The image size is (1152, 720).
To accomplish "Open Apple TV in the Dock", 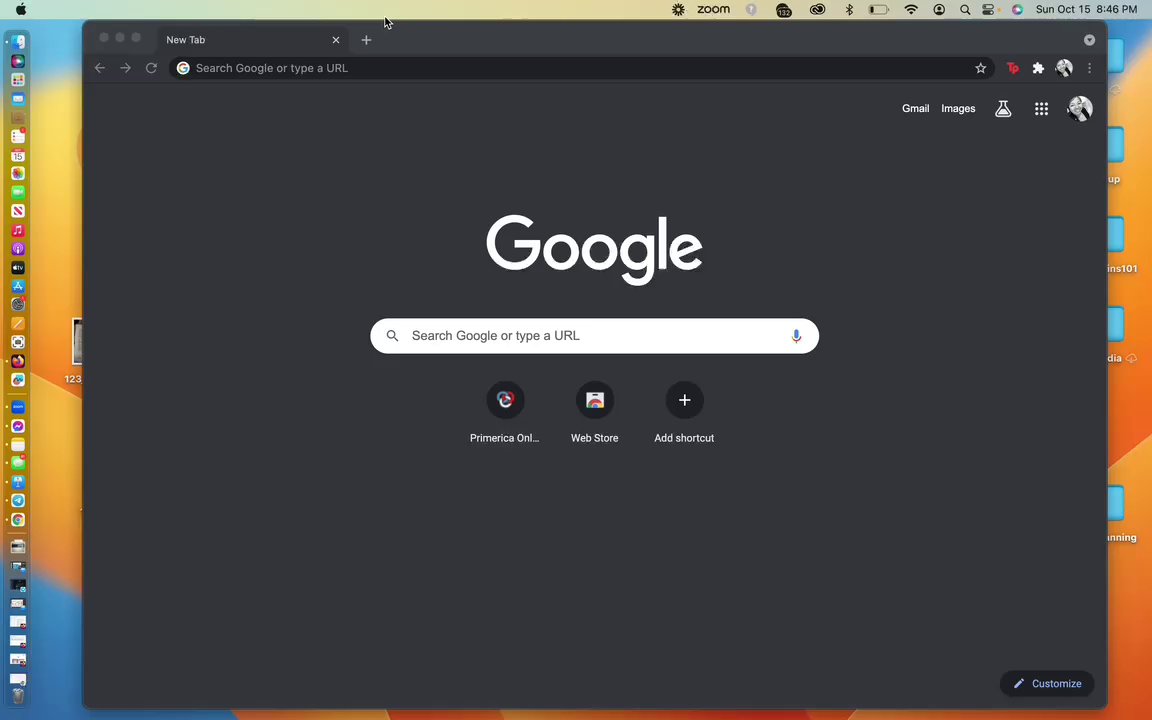I will (18, 267).
